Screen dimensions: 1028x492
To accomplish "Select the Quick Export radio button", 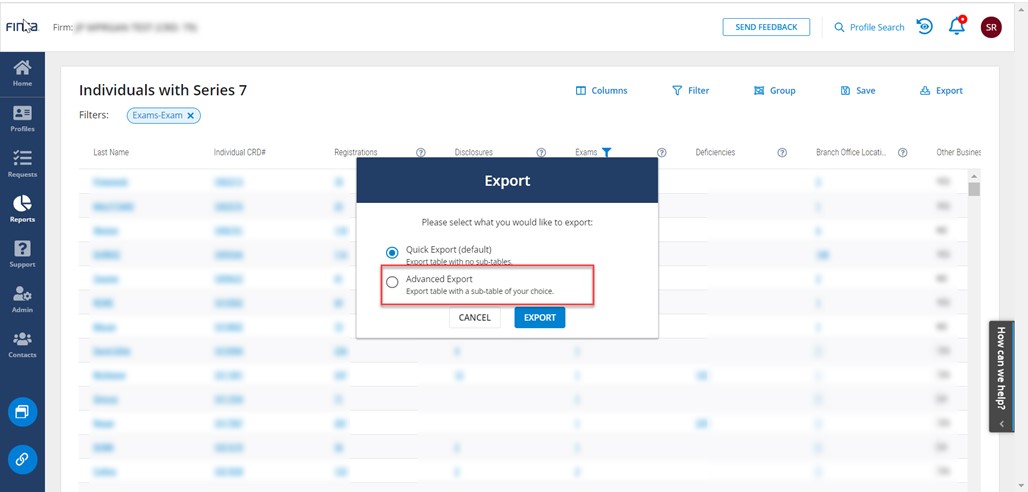I will [392, 252].
